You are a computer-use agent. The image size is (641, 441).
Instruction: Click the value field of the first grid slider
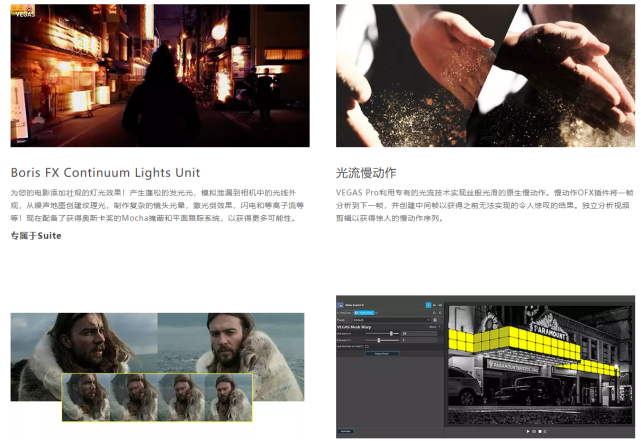point(419,334)
